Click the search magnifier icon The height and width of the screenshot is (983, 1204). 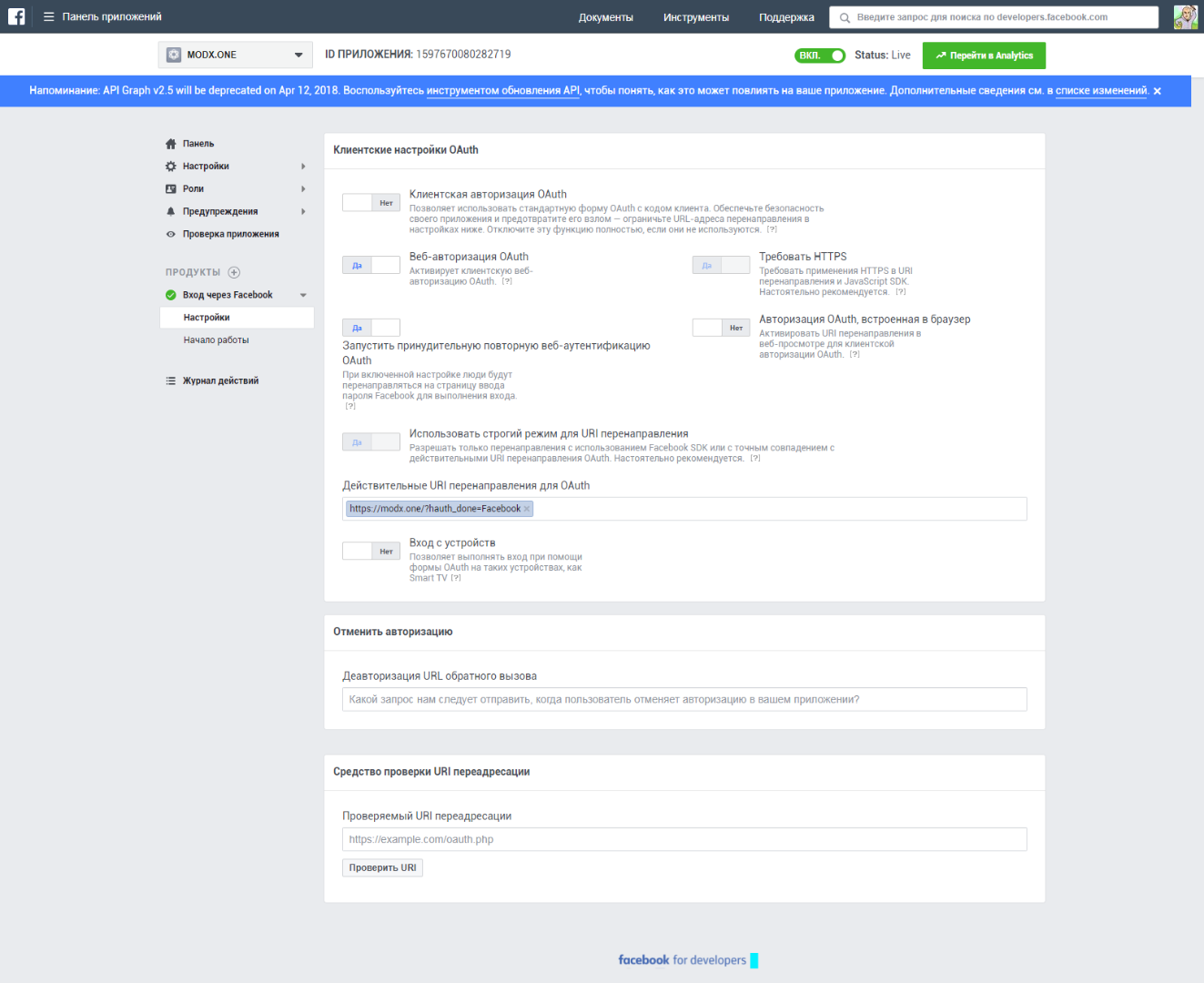[845, 17]
